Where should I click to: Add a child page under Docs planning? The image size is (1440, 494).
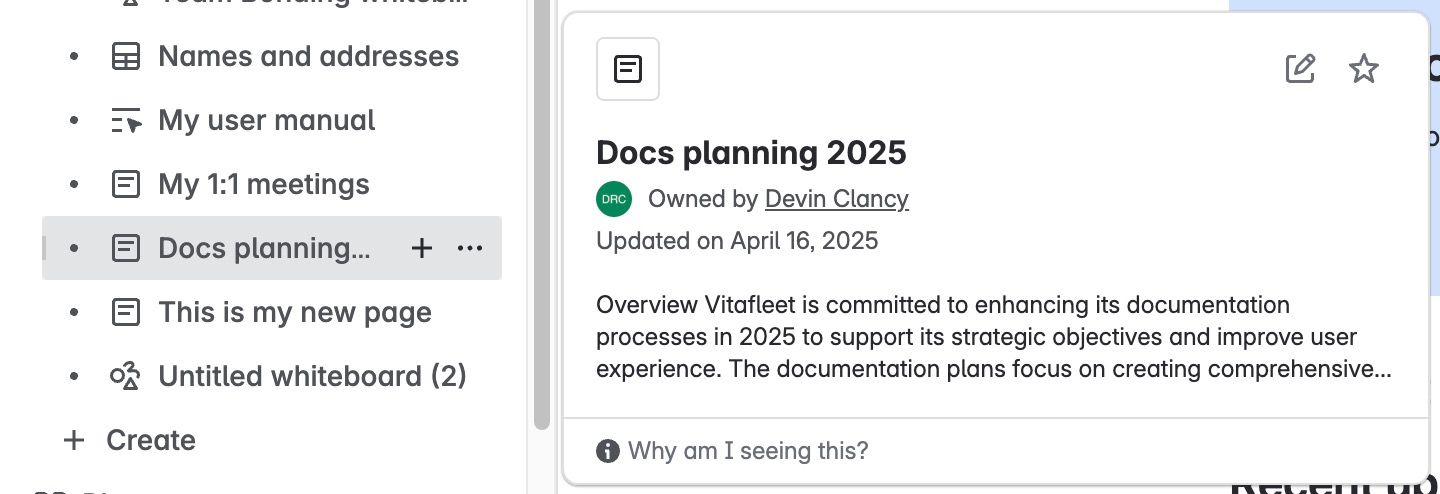(x=422, y=249)
